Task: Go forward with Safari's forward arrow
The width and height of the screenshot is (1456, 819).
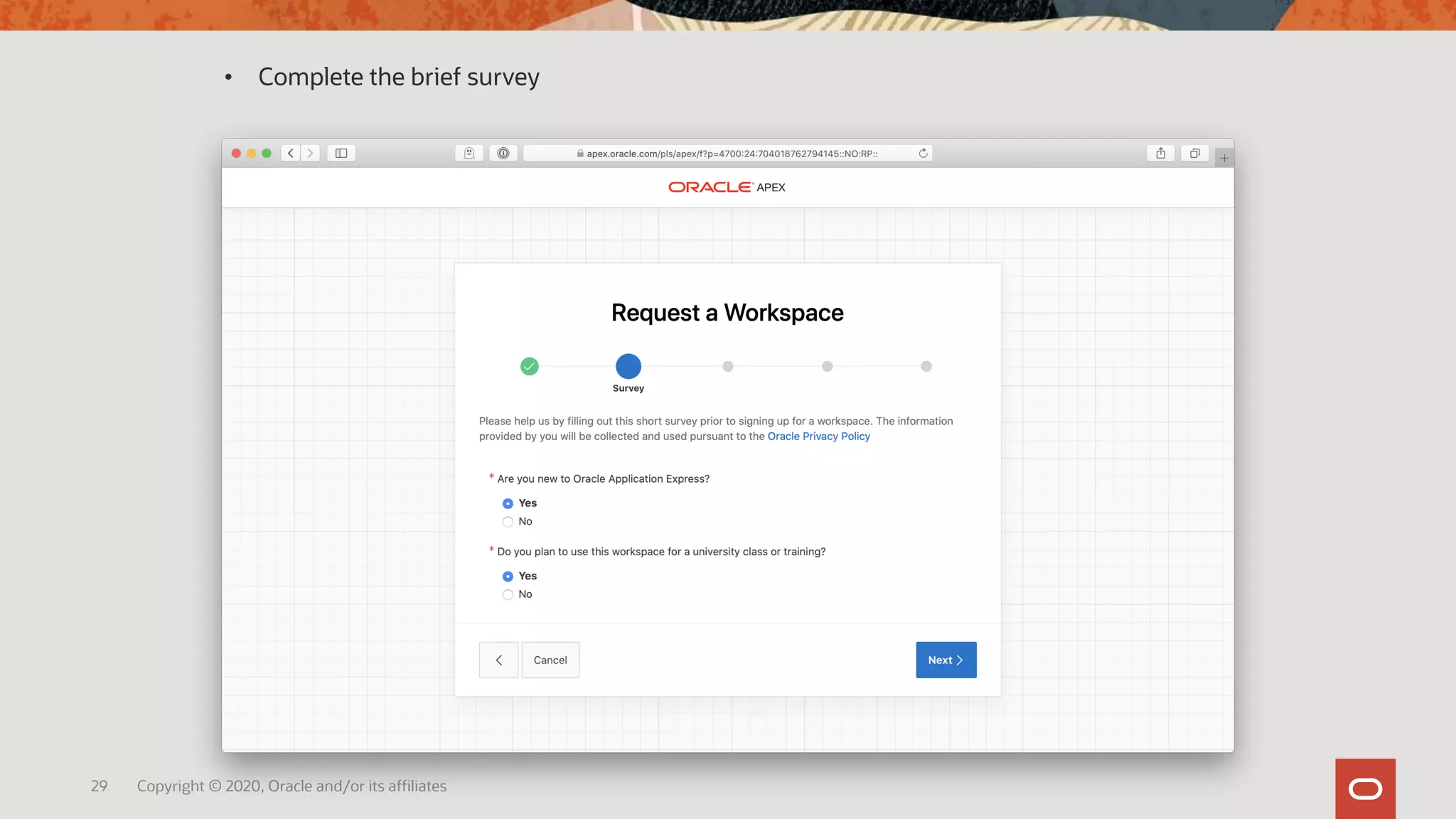Action: point(310,154)
